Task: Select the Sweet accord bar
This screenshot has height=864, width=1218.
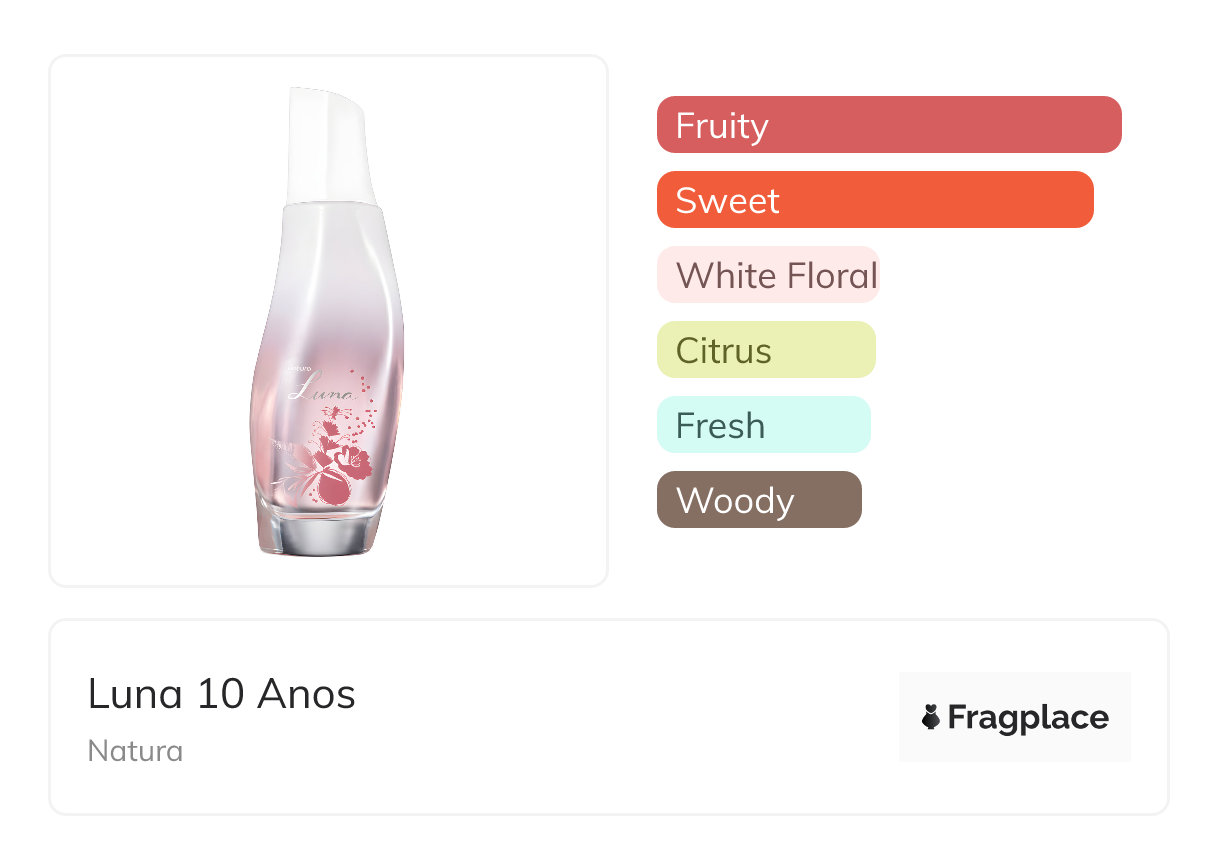Action: click(x=874, y=200)
